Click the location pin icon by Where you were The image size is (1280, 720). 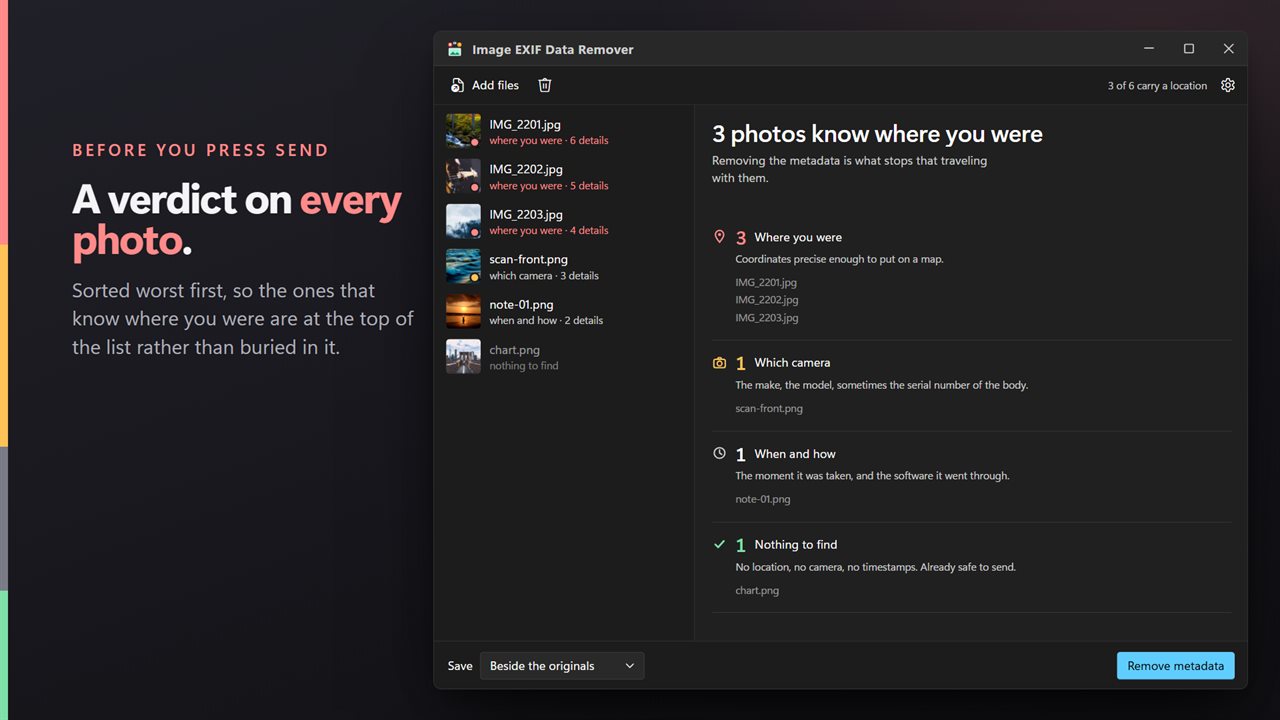point(719,237)
